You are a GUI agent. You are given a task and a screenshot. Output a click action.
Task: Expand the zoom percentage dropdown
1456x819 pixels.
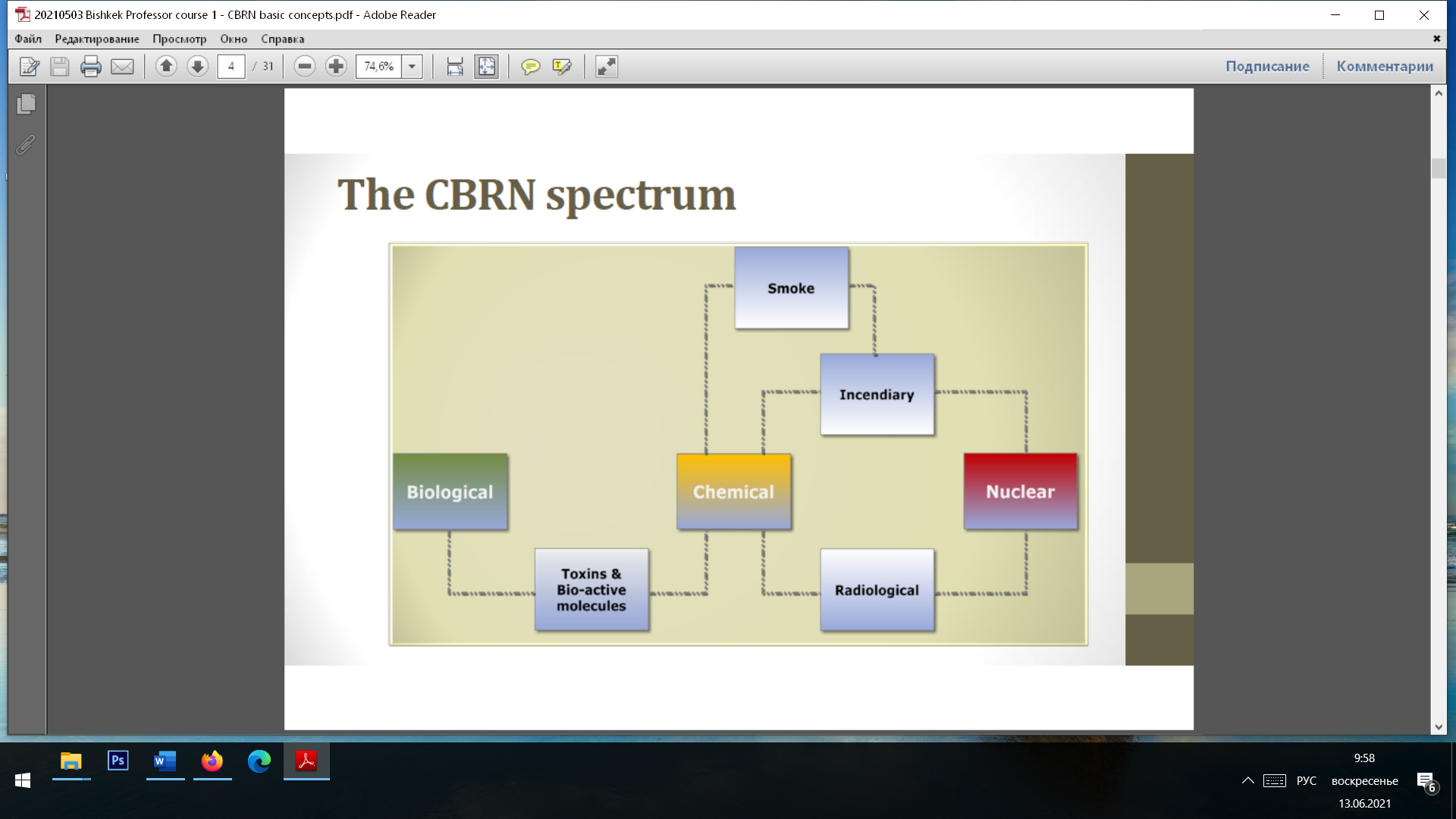click(412, 67)
